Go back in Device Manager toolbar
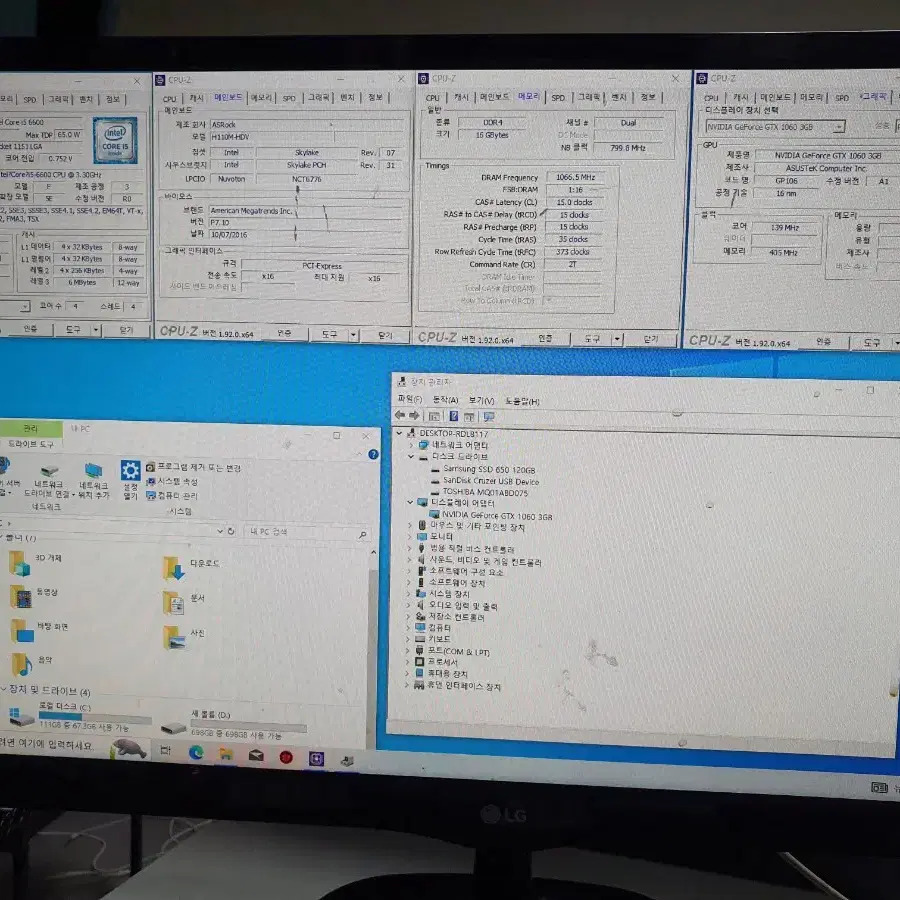Screen dimensions: 900x900 click(400, 415)
